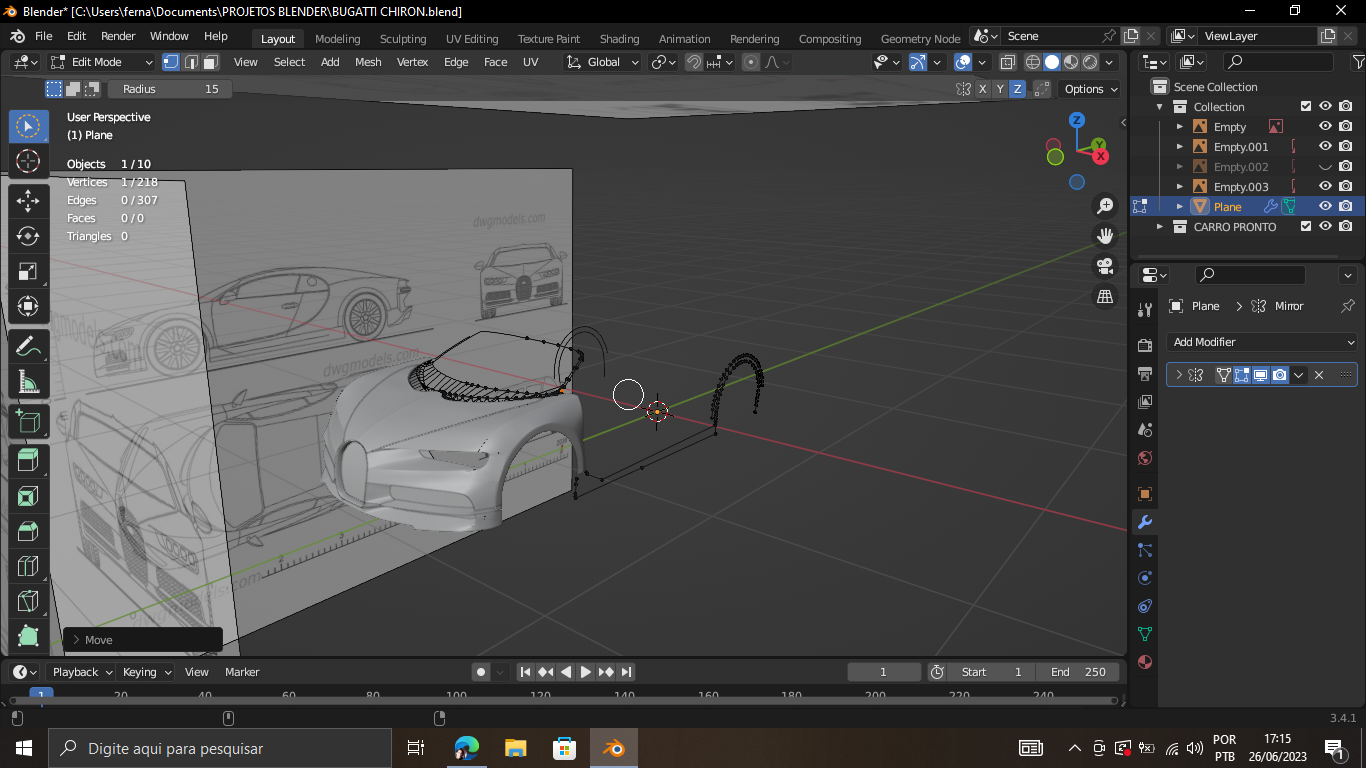Open Modifier properties wrench tab
Image resolution: width=1366 pixels, height=768 pixels.
[1145, 522]
